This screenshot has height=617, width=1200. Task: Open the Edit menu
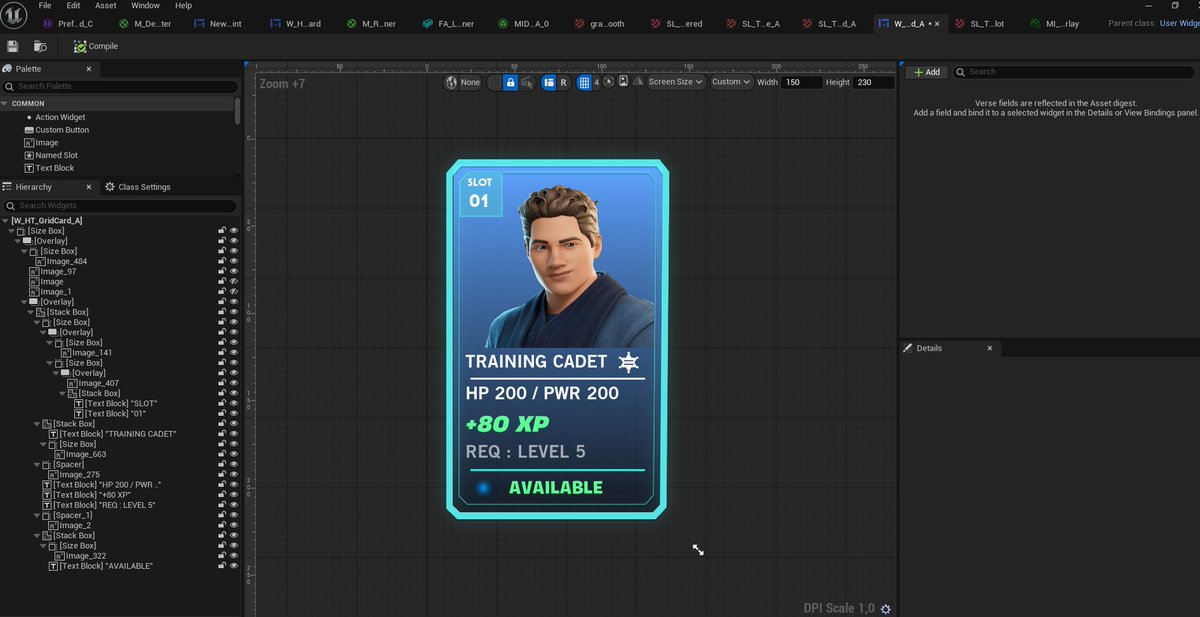pos(74,5)
